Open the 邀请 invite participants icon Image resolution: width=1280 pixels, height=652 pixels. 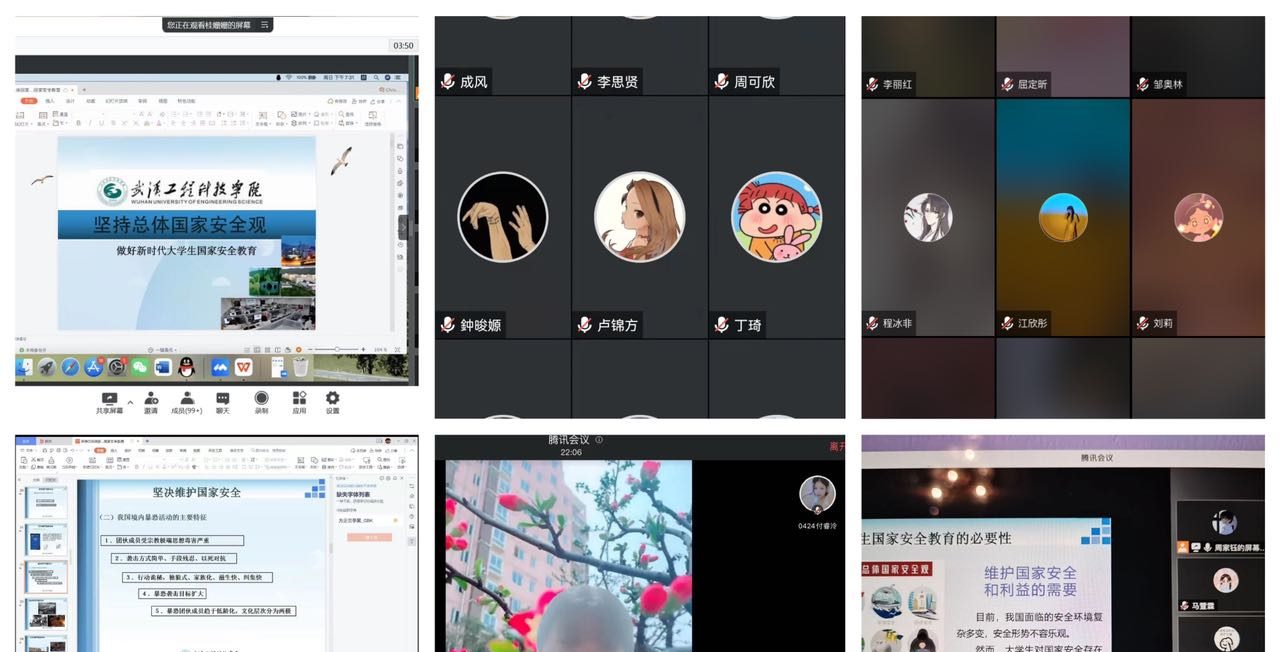point(151,399)
